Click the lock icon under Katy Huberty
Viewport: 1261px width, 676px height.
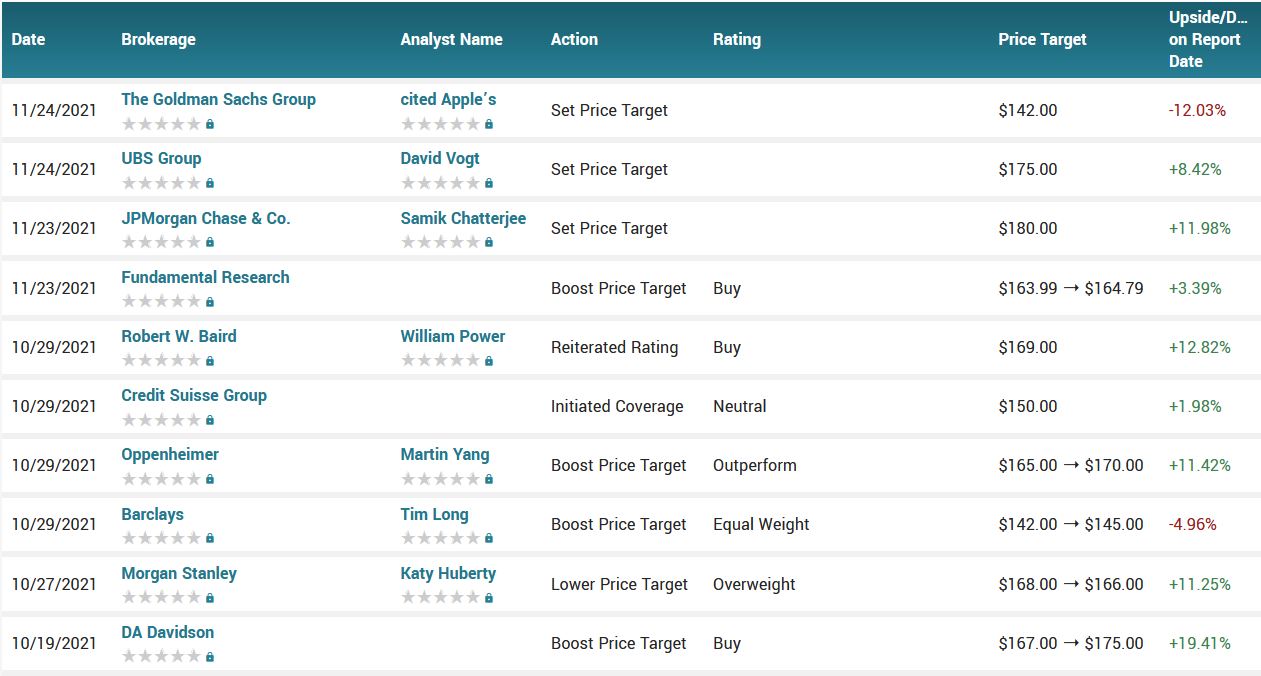489,598
